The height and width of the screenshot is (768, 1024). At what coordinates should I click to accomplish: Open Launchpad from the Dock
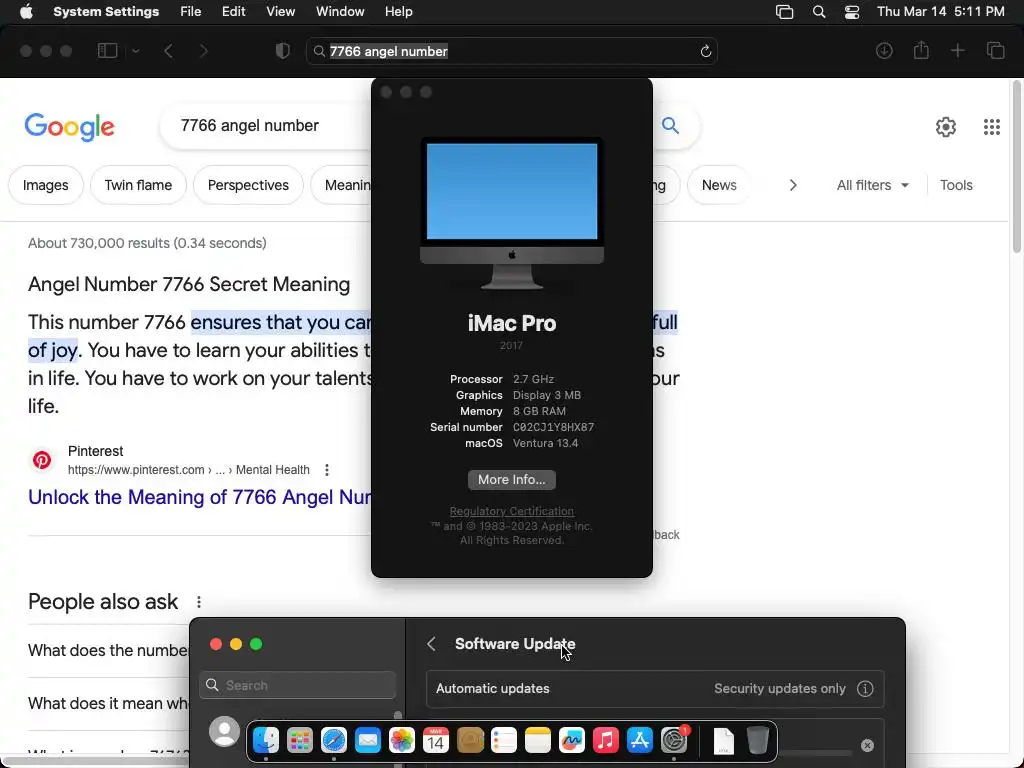point(300,741)
